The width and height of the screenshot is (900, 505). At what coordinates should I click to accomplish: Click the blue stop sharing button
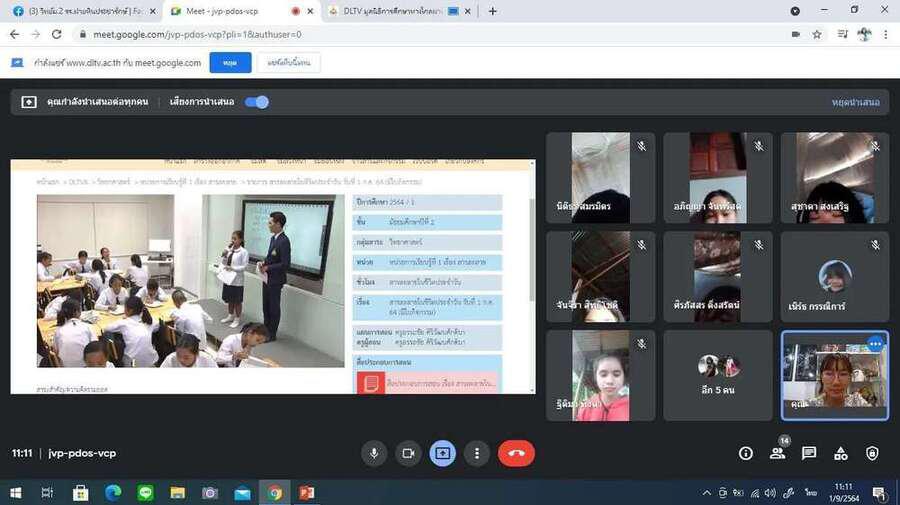click(230, 62)
